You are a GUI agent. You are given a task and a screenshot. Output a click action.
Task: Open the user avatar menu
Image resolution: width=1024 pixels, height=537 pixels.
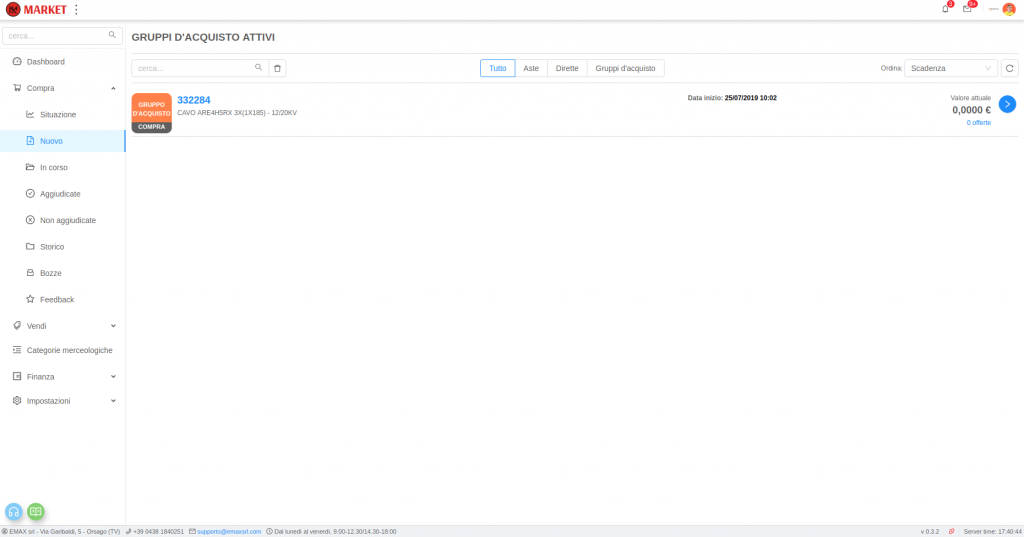pyautogui.click(x=1008, y=9)
